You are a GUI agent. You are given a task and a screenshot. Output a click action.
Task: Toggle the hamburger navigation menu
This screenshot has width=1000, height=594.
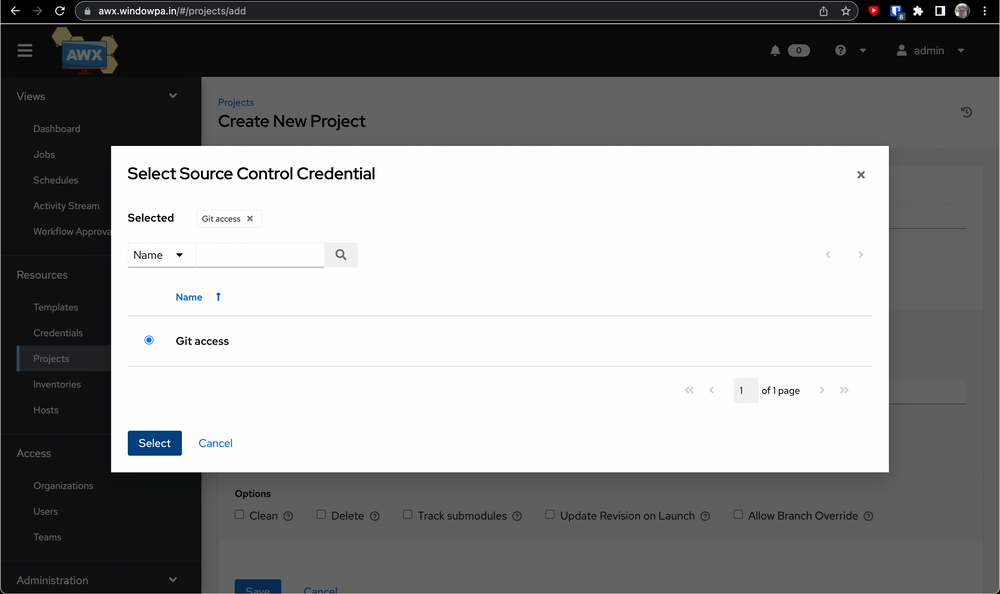pos(25,51)
